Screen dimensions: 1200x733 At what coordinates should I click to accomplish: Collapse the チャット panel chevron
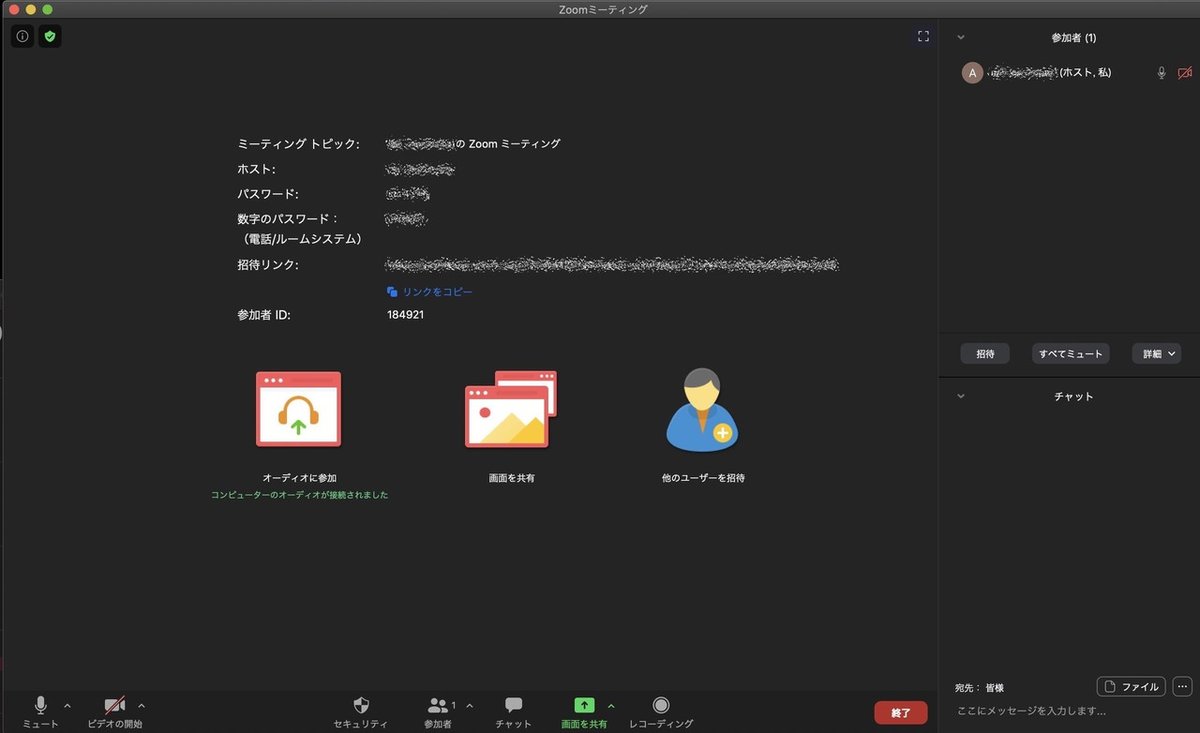click(960, 396)
